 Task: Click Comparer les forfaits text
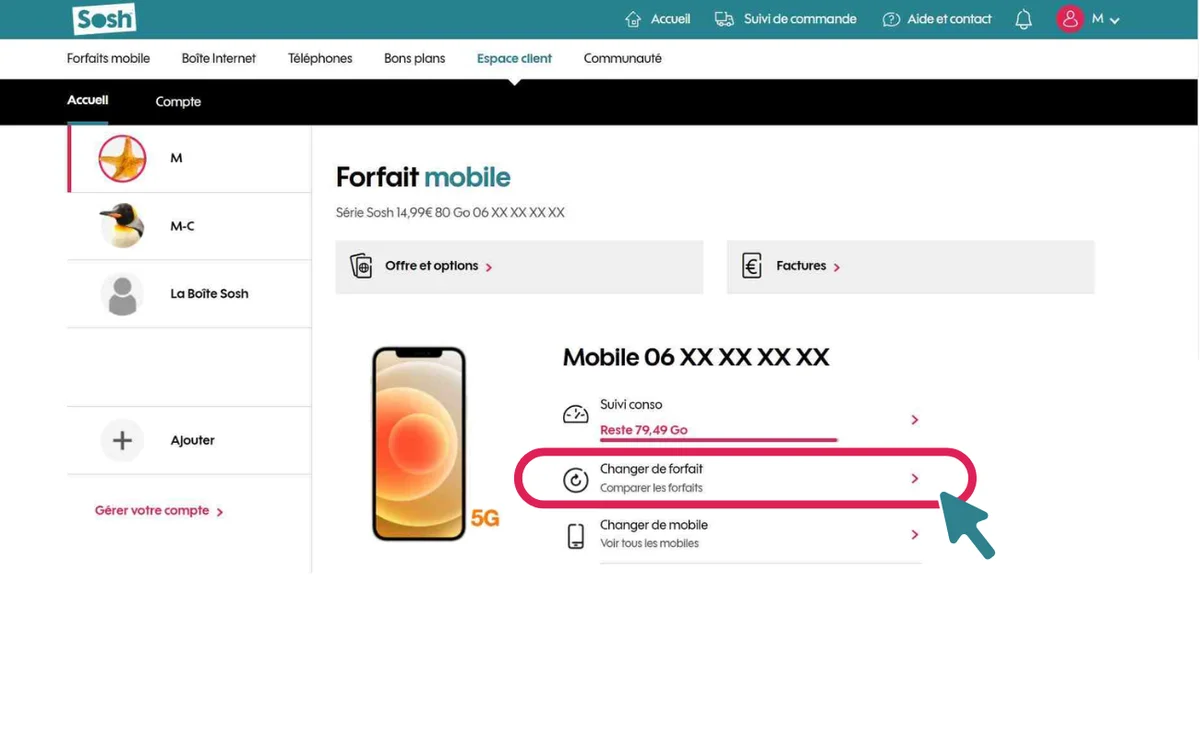pyautogui.click(x=651, y=488)
